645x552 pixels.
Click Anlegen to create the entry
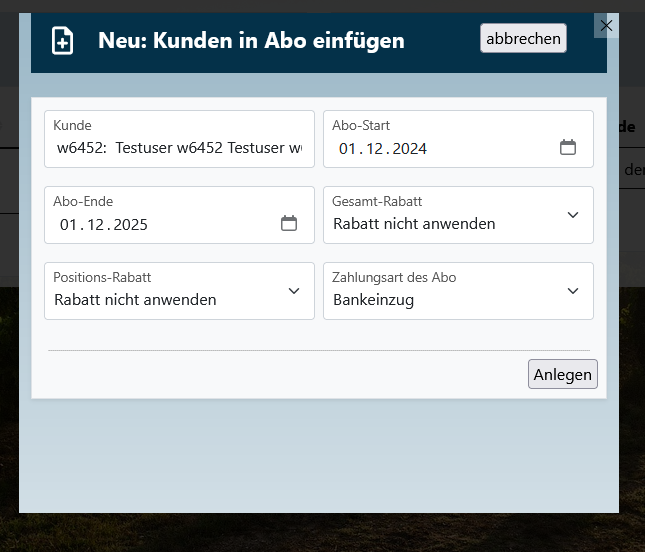[562, 374]
